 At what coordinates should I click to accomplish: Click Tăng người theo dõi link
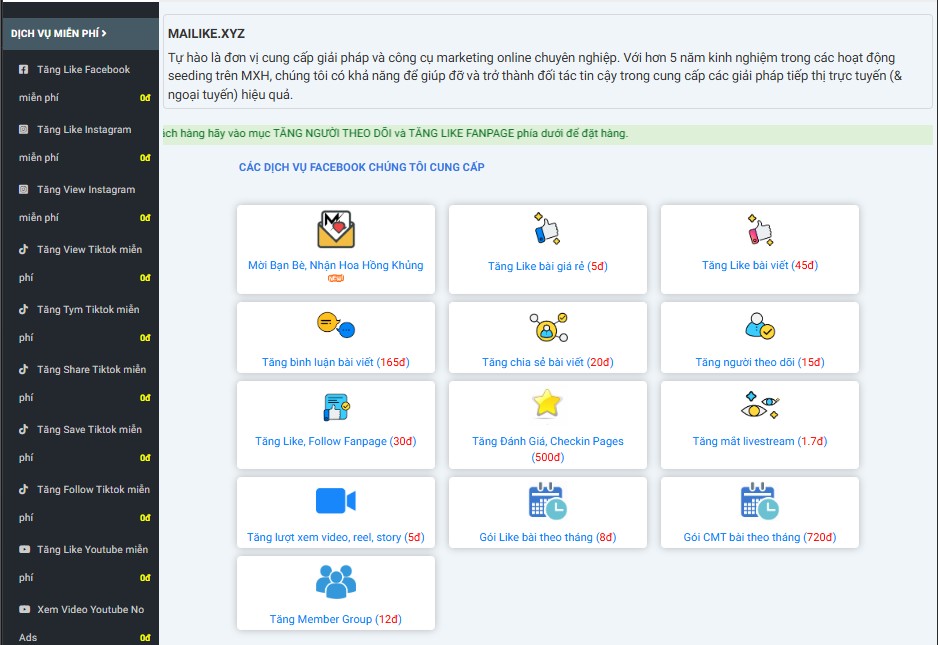coord(760,362)
